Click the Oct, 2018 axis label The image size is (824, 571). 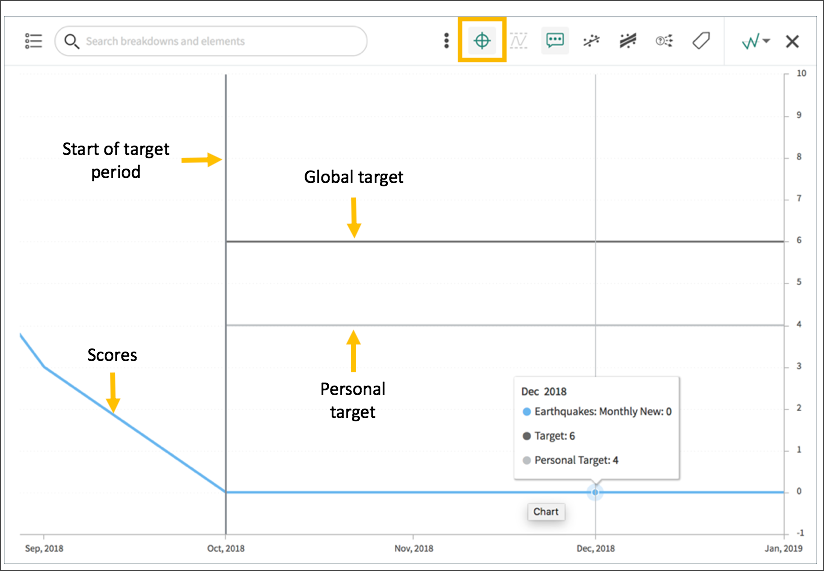pos(226,548)
